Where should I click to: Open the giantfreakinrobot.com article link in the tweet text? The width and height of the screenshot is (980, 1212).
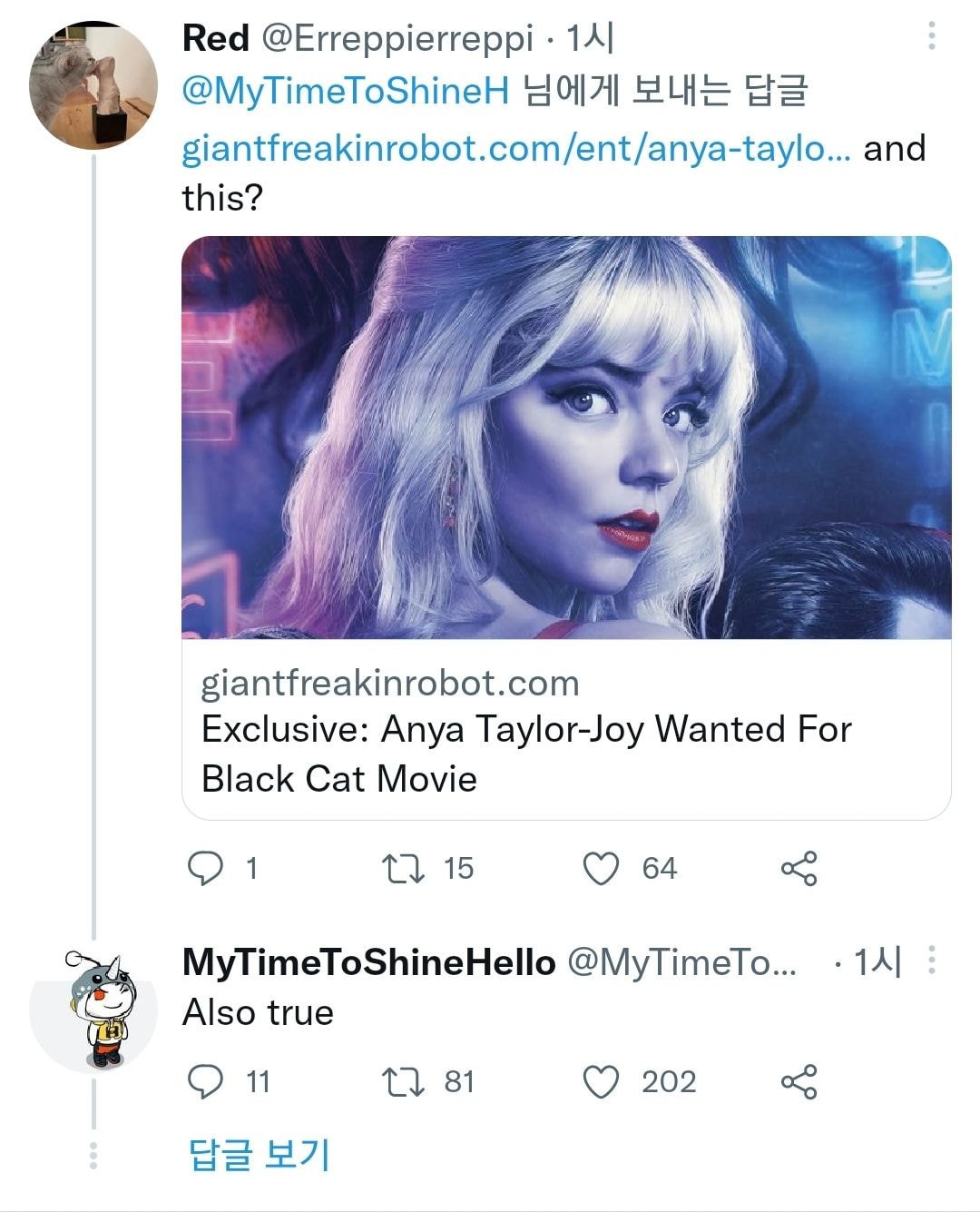[x=515, y=149]
